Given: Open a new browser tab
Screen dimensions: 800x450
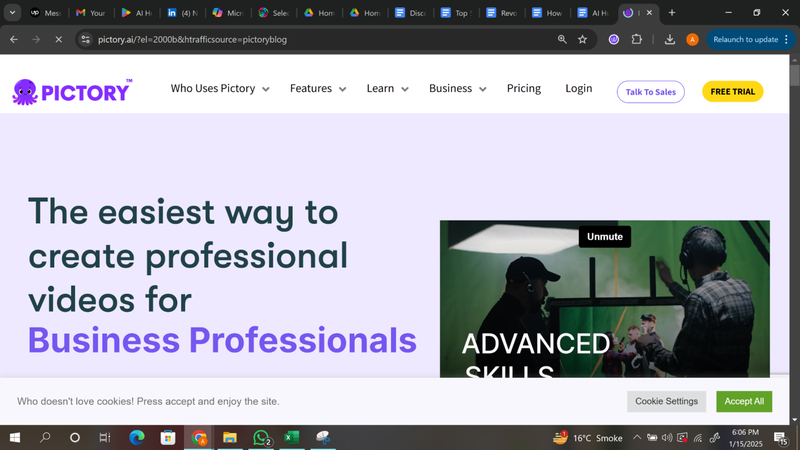Looking at the screenshot, I should (x=671, y=13).
